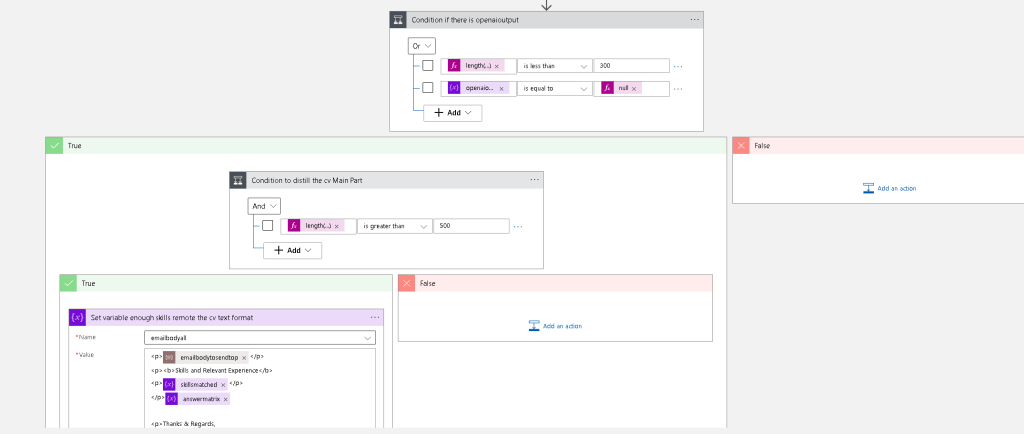Add an action in the outer False branch
The width and height of the screenshot is (1024, 434).
(889, 188)
